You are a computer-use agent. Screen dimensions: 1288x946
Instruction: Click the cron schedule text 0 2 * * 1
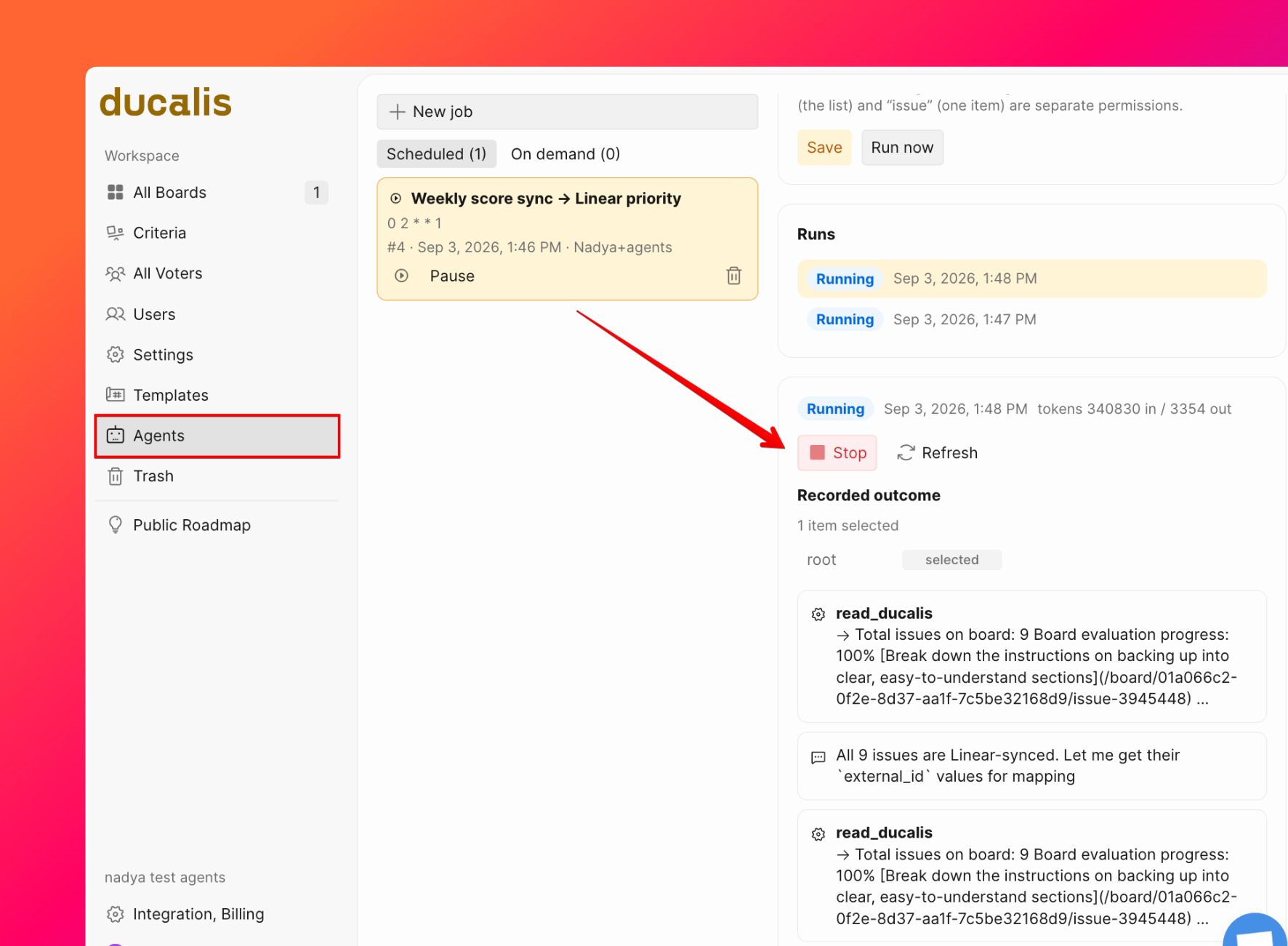click(x=414, y=223)
